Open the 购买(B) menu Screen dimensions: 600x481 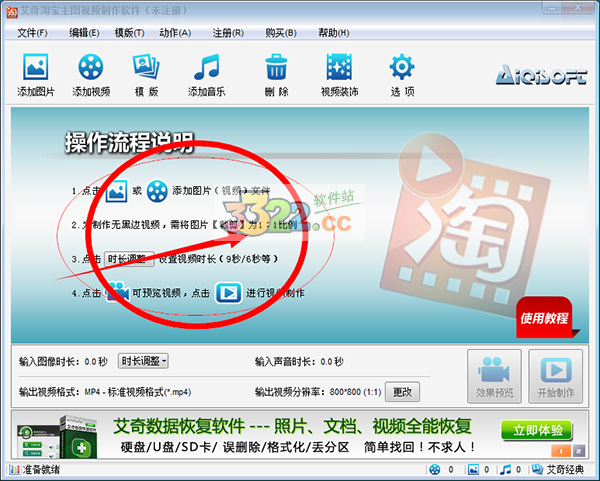[x=281, y=33]
